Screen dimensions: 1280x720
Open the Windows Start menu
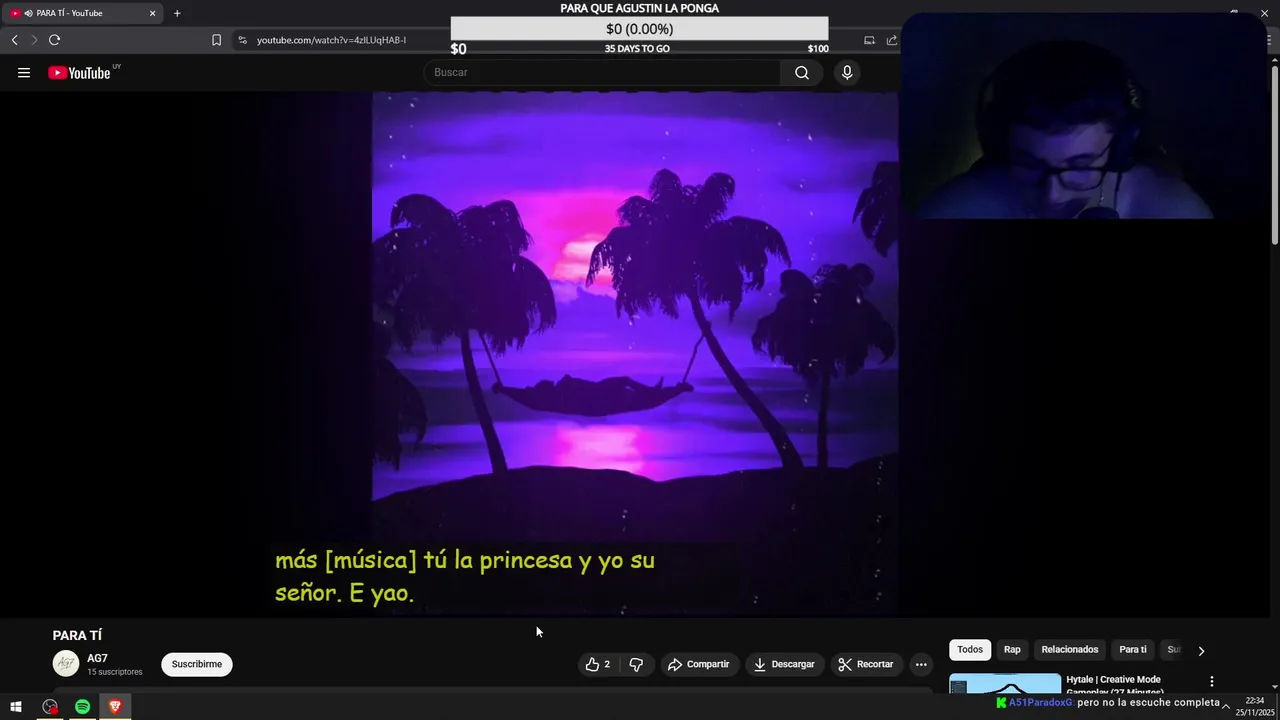16,707
